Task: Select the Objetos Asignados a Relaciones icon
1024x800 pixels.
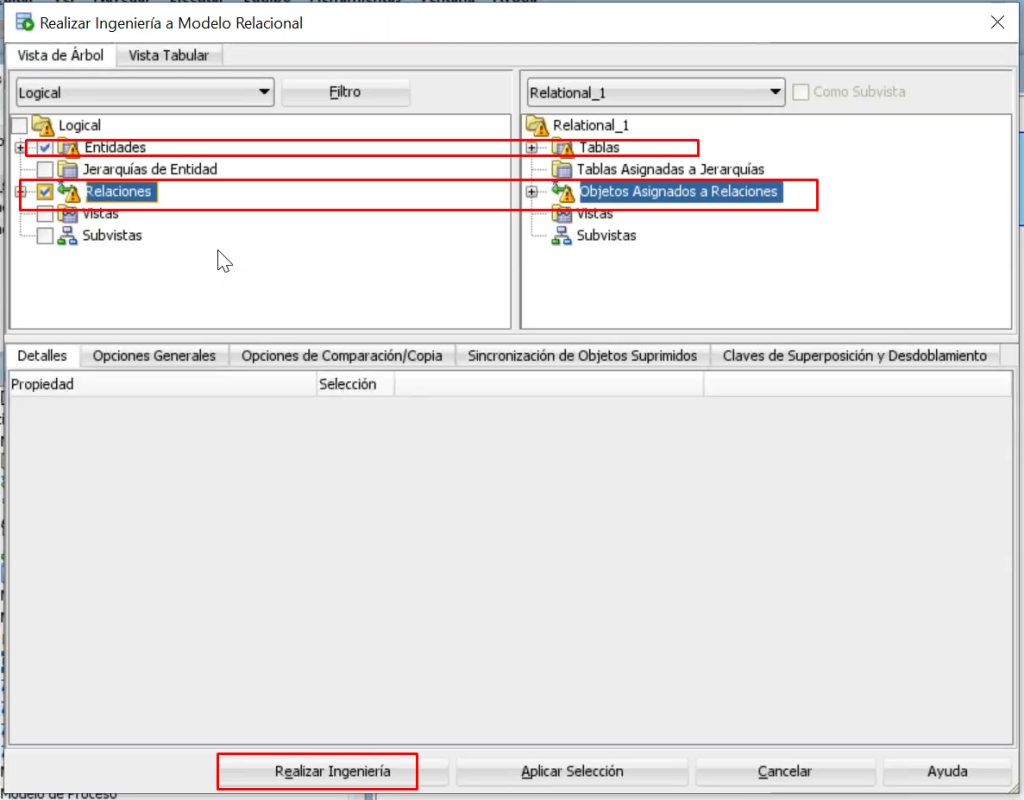Action: click(x=565, y=191)
